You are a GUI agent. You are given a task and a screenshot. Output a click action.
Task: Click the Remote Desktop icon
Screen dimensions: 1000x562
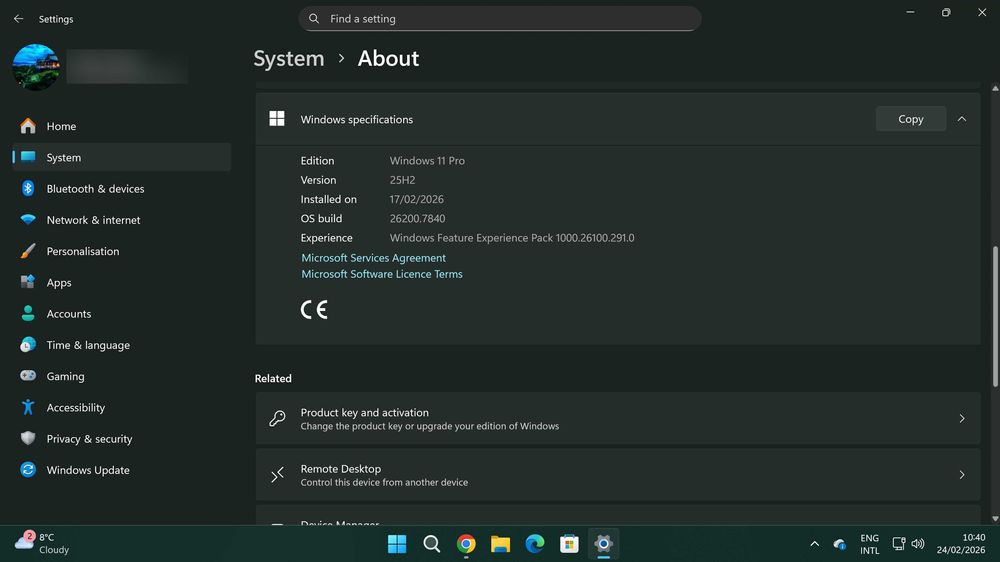pyautogui.click(x=277, y=475)
